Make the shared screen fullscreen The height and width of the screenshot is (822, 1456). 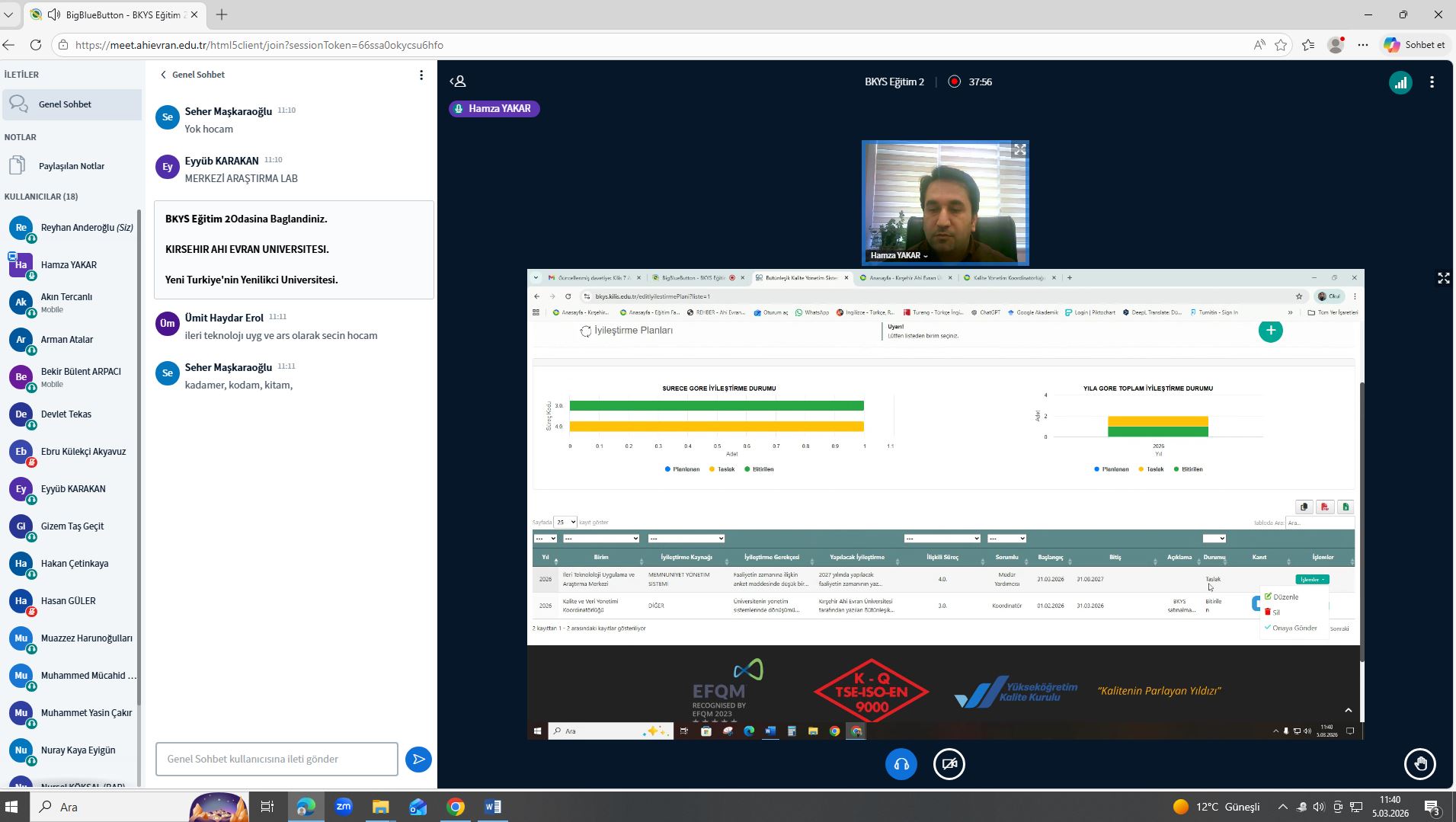1443,278
